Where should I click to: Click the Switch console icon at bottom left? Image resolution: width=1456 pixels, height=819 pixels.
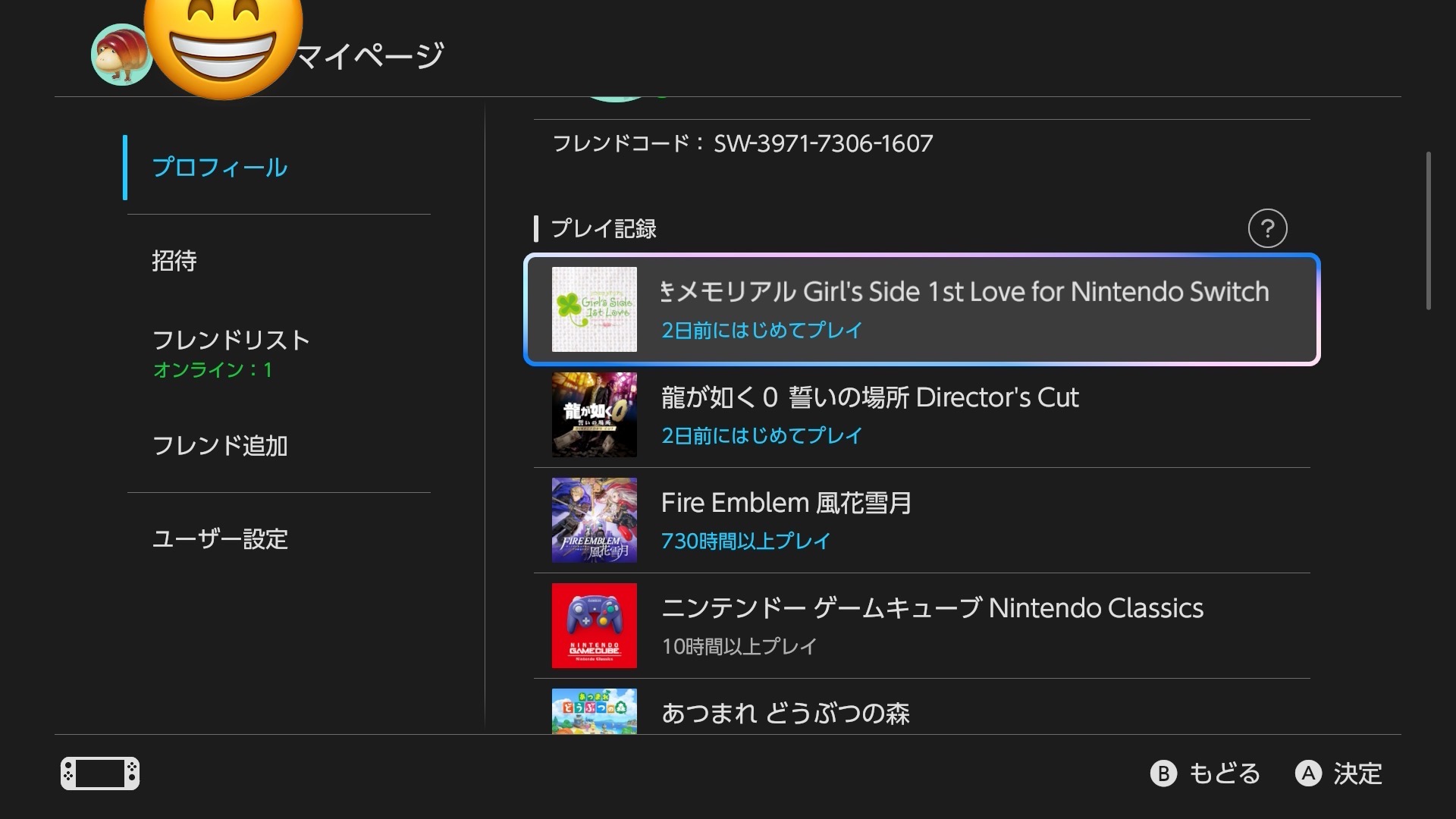100,773
